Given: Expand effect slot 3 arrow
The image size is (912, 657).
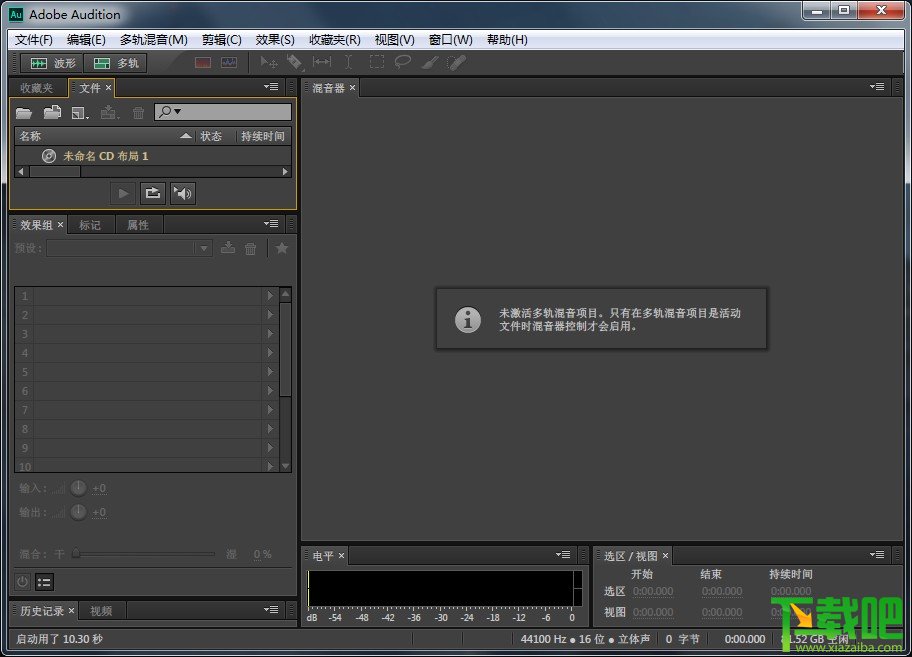Looking at the screenshot, I should 270,334.
